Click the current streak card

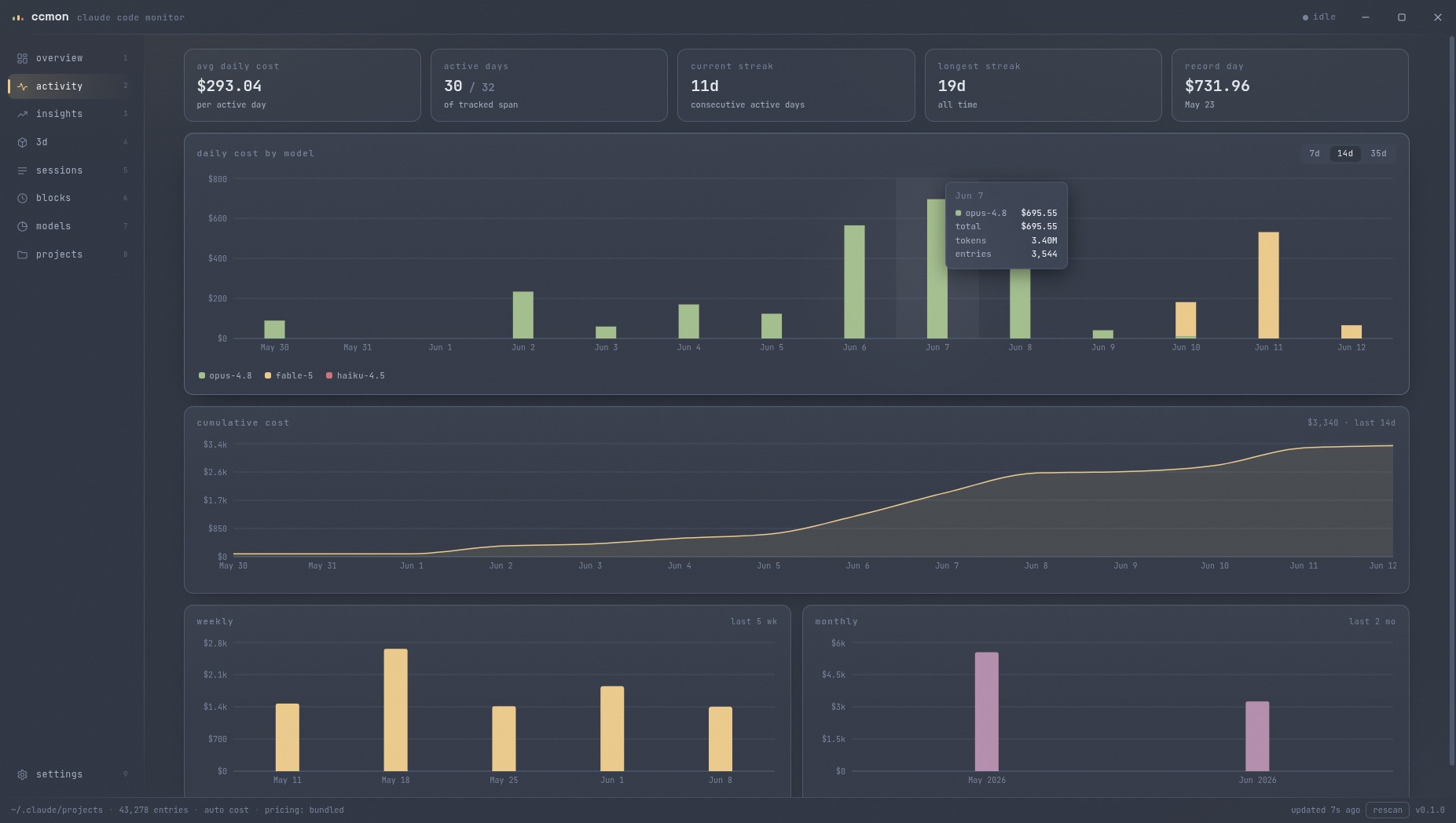click(x=796, y=86)
